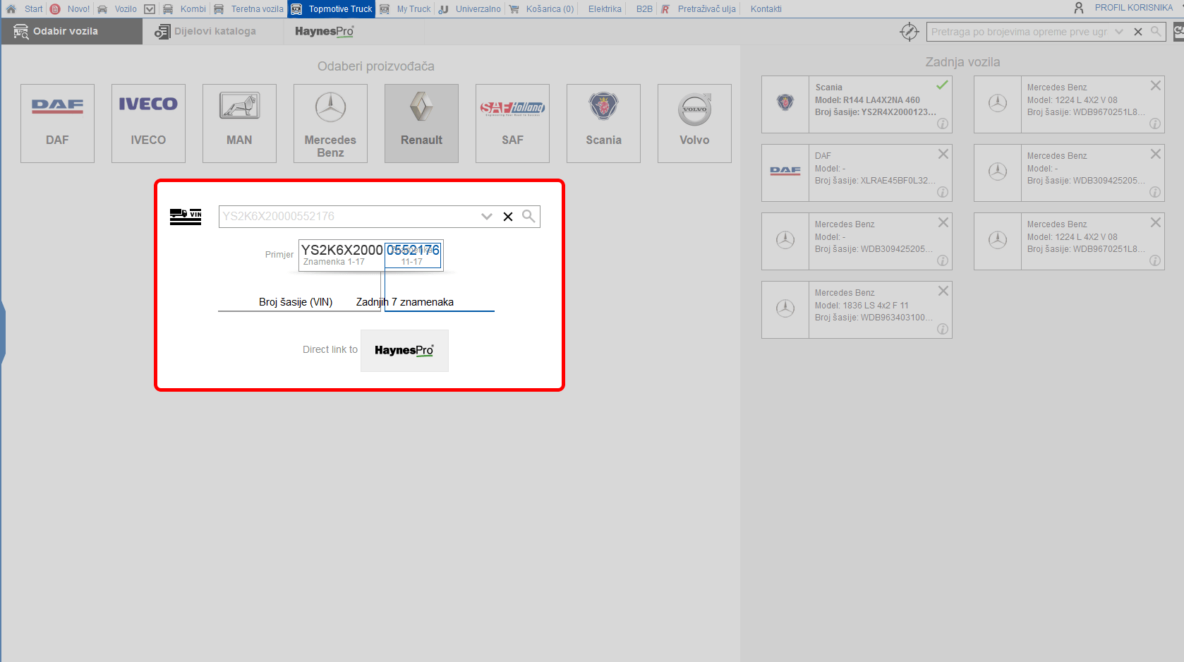Choose the Mercedes Benz manufacturer tile
The image size is (1184, 662).
pyautogui.click(x=330, y=123)
